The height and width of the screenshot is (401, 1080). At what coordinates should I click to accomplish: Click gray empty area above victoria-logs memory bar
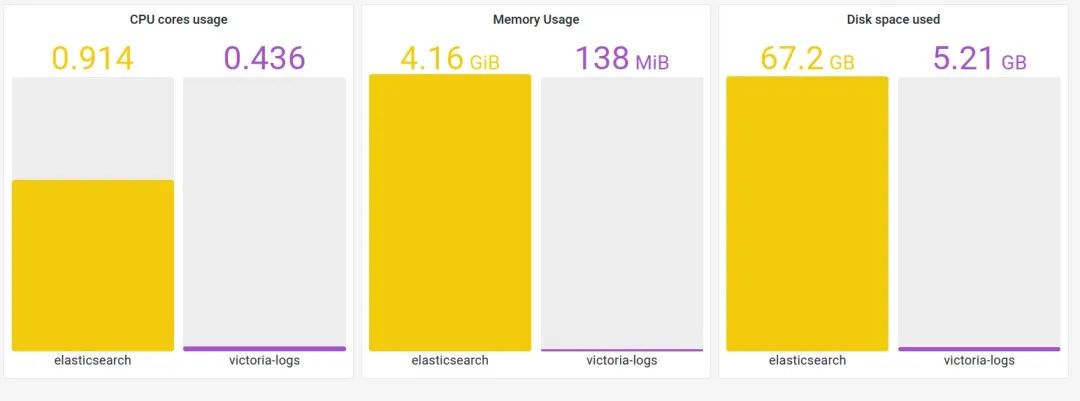(622, 210)
